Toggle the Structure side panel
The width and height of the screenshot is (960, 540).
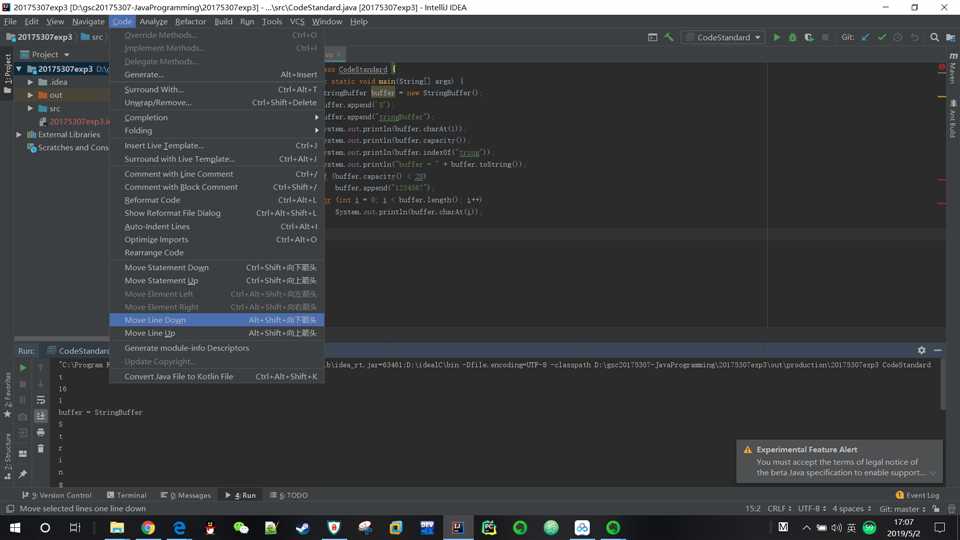tap(7, 456)
